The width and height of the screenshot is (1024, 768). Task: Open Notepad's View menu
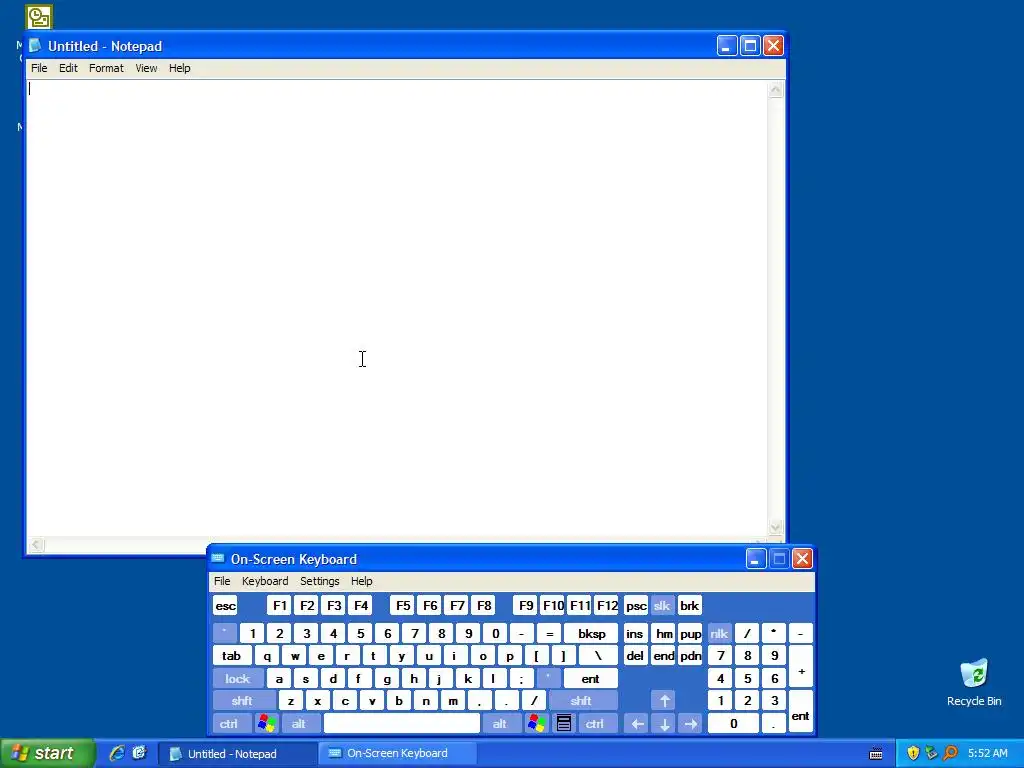(146, 68)
